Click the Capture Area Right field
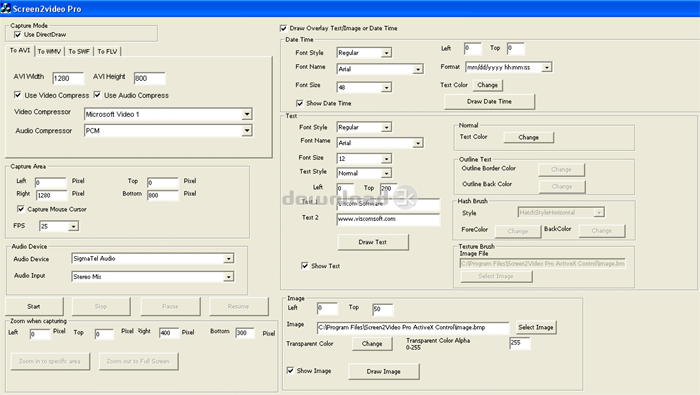Screen dimensions: 700x395 point(51,195)
